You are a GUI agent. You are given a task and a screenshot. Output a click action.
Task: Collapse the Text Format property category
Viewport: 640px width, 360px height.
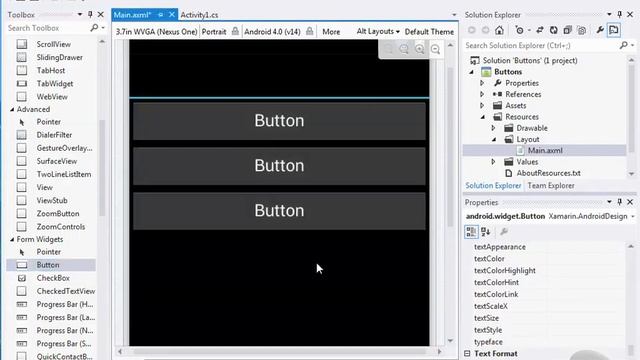tap(467, 353)
